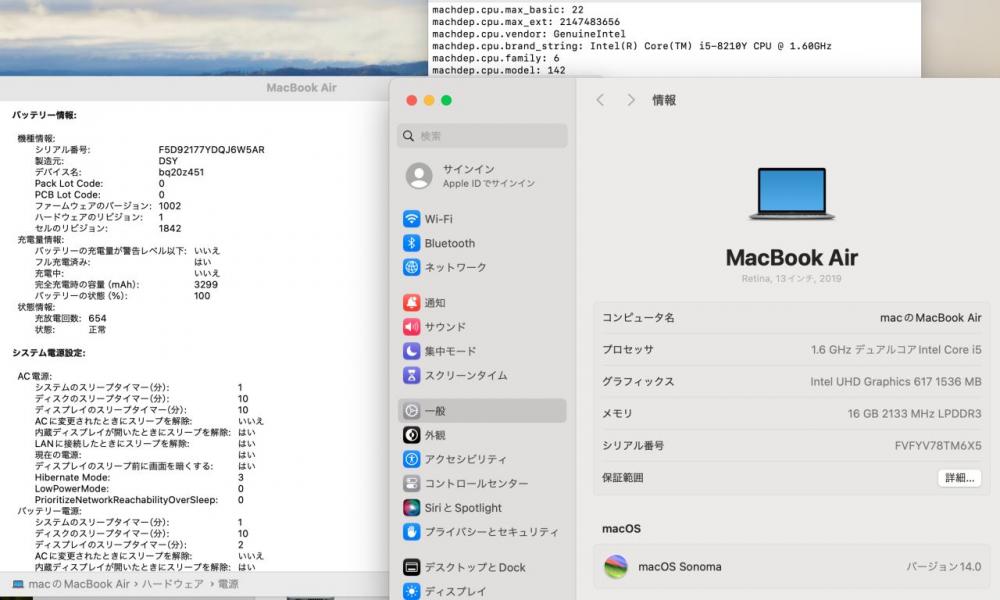Click the コンピュータ名 value field

pyautogui.click(x=930, y=318)
